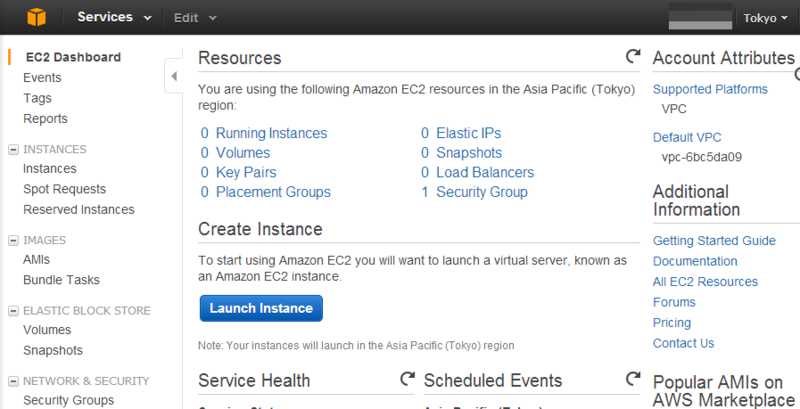
Task: Refresh the Service Health panel
Action: (x=407, y=379)
